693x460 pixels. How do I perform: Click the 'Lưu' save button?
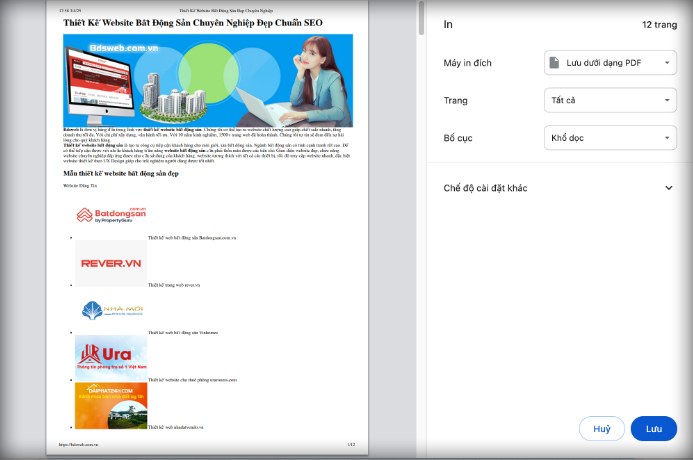pos(654,429)
